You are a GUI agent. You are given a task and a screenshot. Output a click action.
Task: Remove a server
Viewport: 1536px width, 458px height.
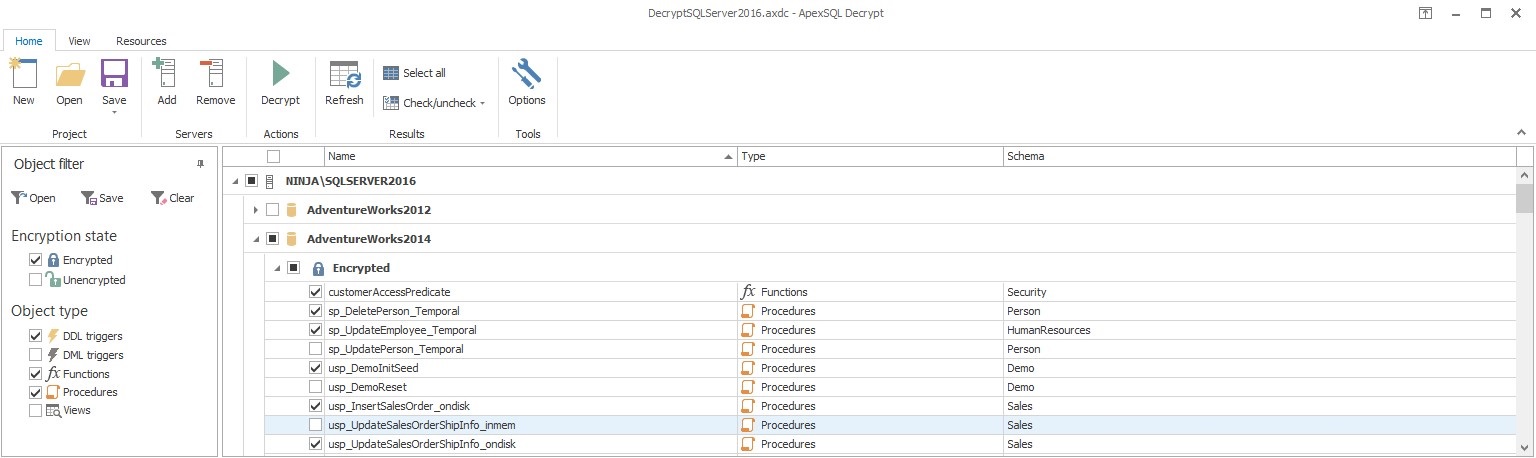(x=215, y=82)
